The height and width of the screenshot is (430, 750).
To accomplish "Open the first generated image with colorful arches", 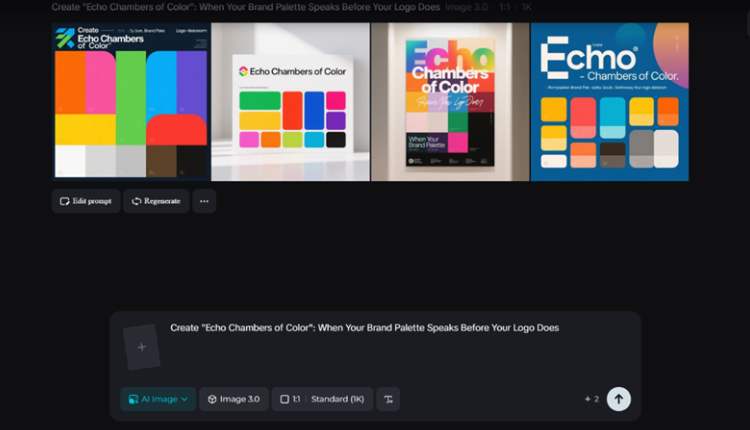I will (132, 101).
